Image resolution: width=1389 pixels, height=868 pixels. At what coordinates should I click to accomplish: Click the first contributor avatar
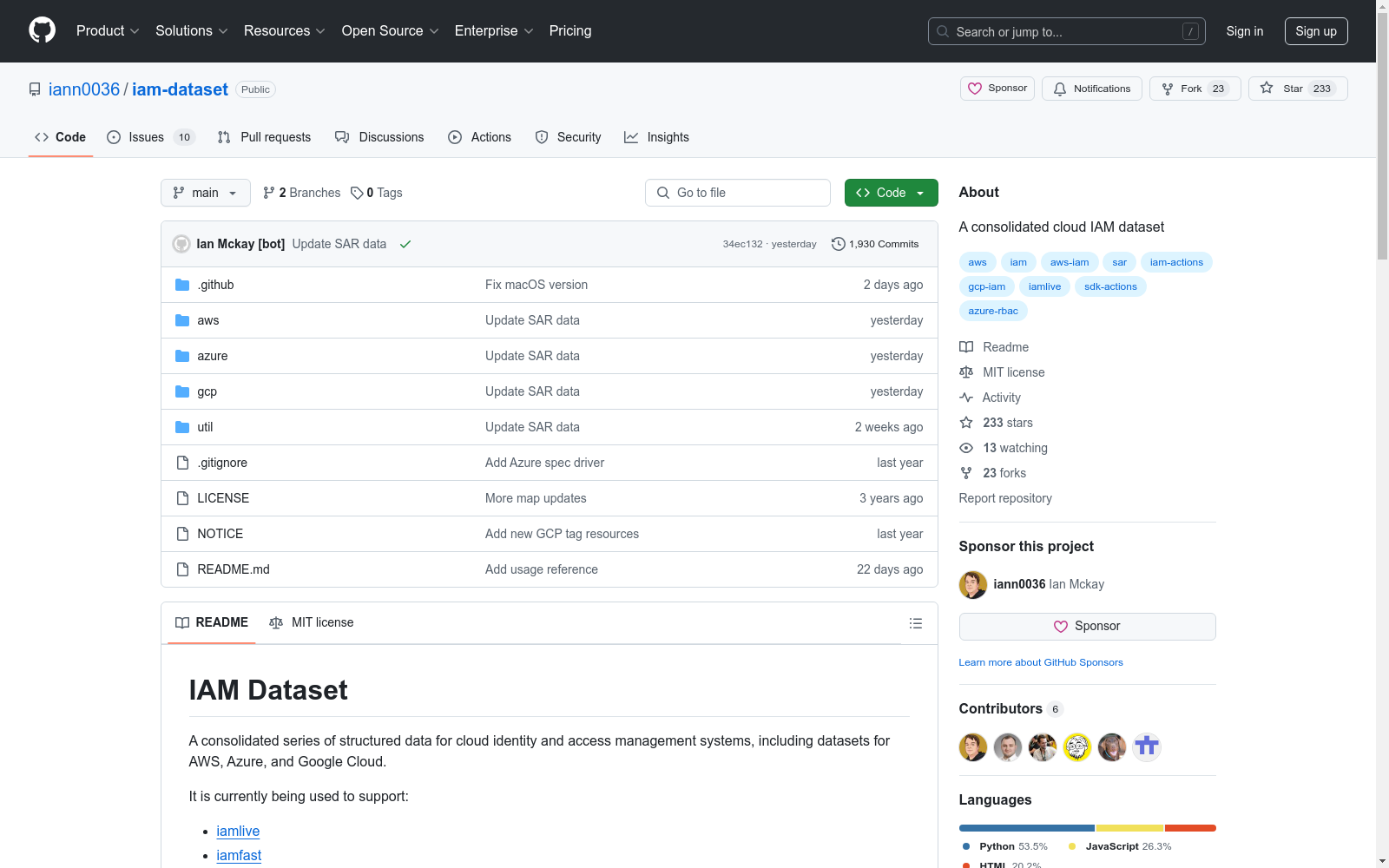(973, 747)
